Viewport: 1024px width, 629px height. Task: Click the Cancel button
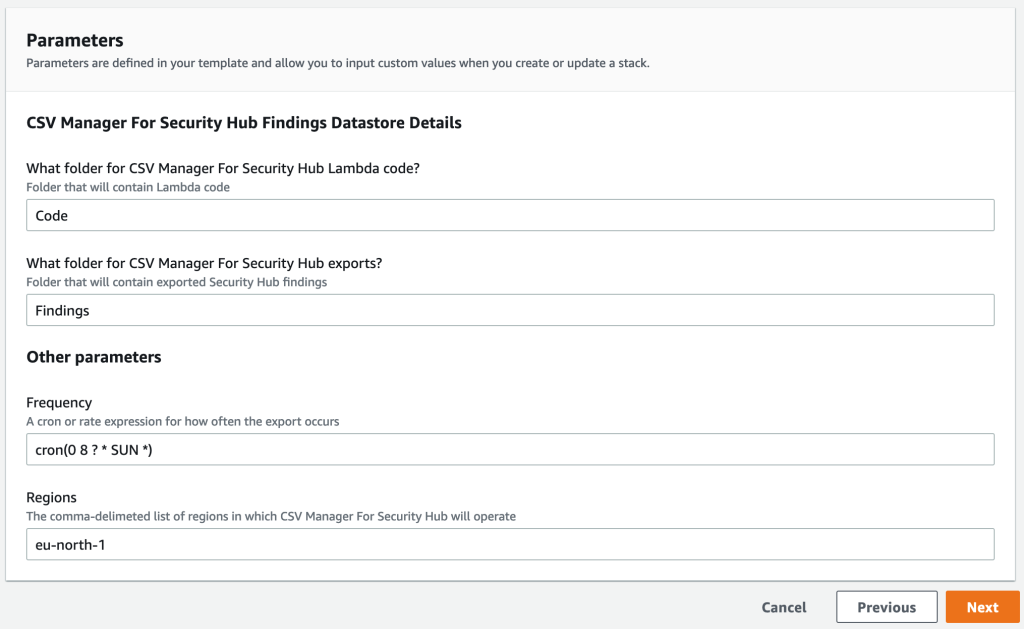click(784, 607)
